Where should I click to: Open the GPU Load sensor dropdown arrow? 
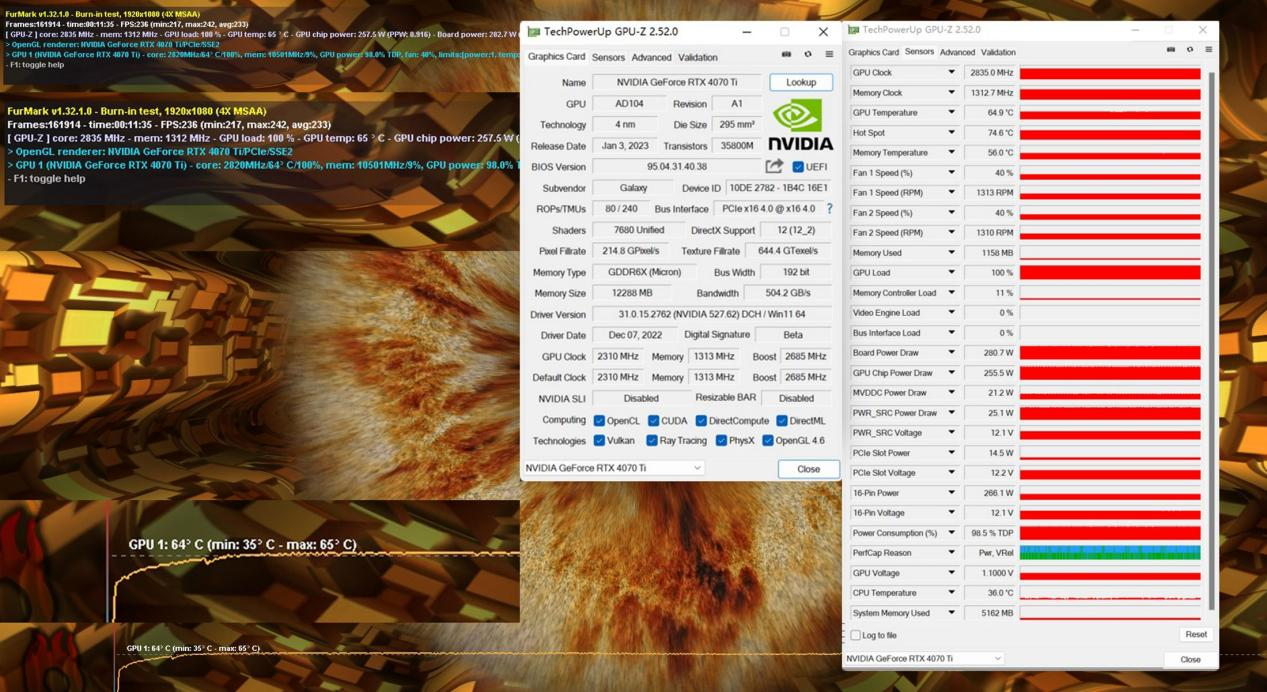coord(951,273)
